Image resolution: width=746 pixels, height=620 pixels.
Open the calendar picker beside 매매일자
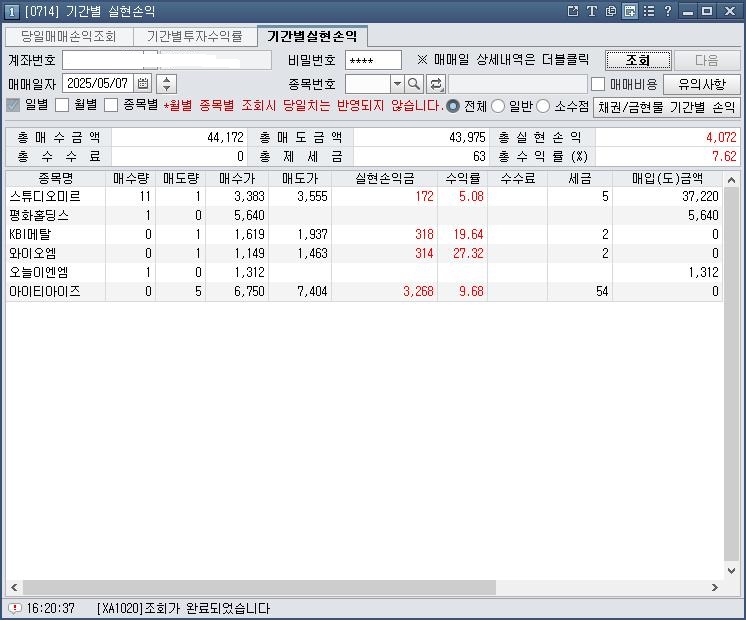pyautogui.click(x=142, y=84)
